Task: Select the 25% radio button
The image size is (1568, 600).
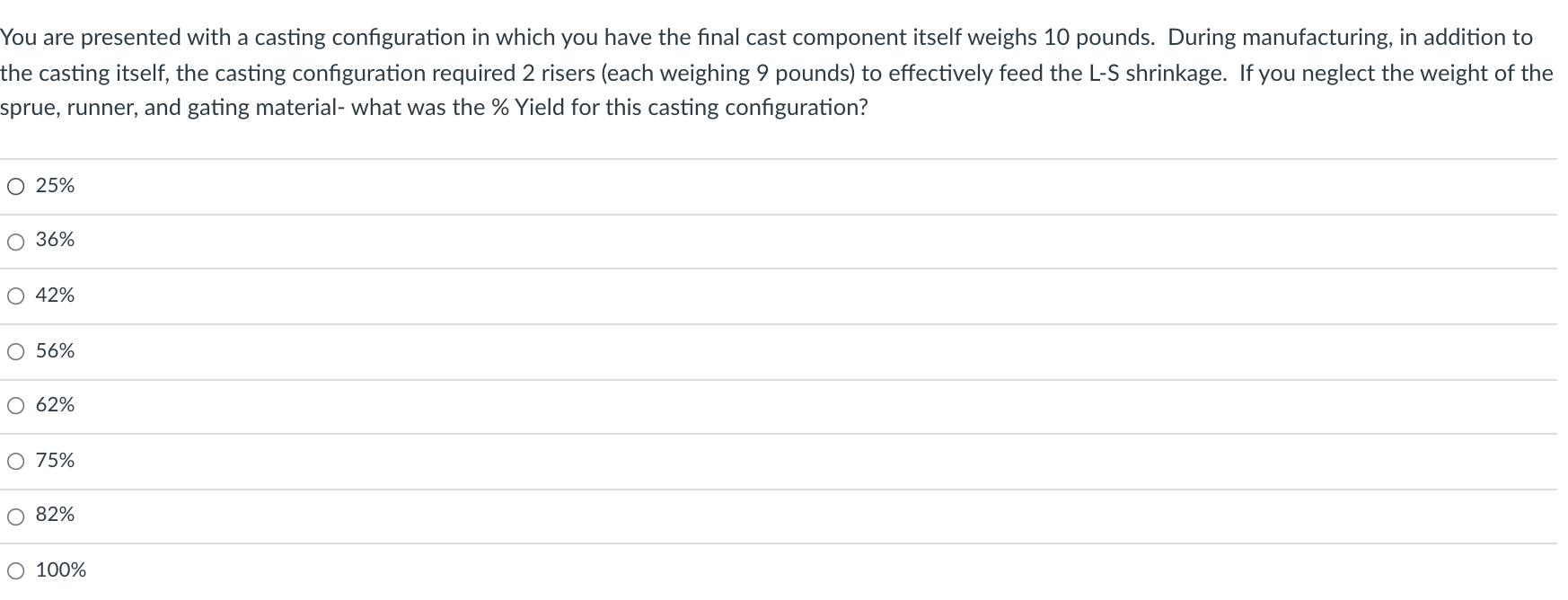Action: [15, 187]
